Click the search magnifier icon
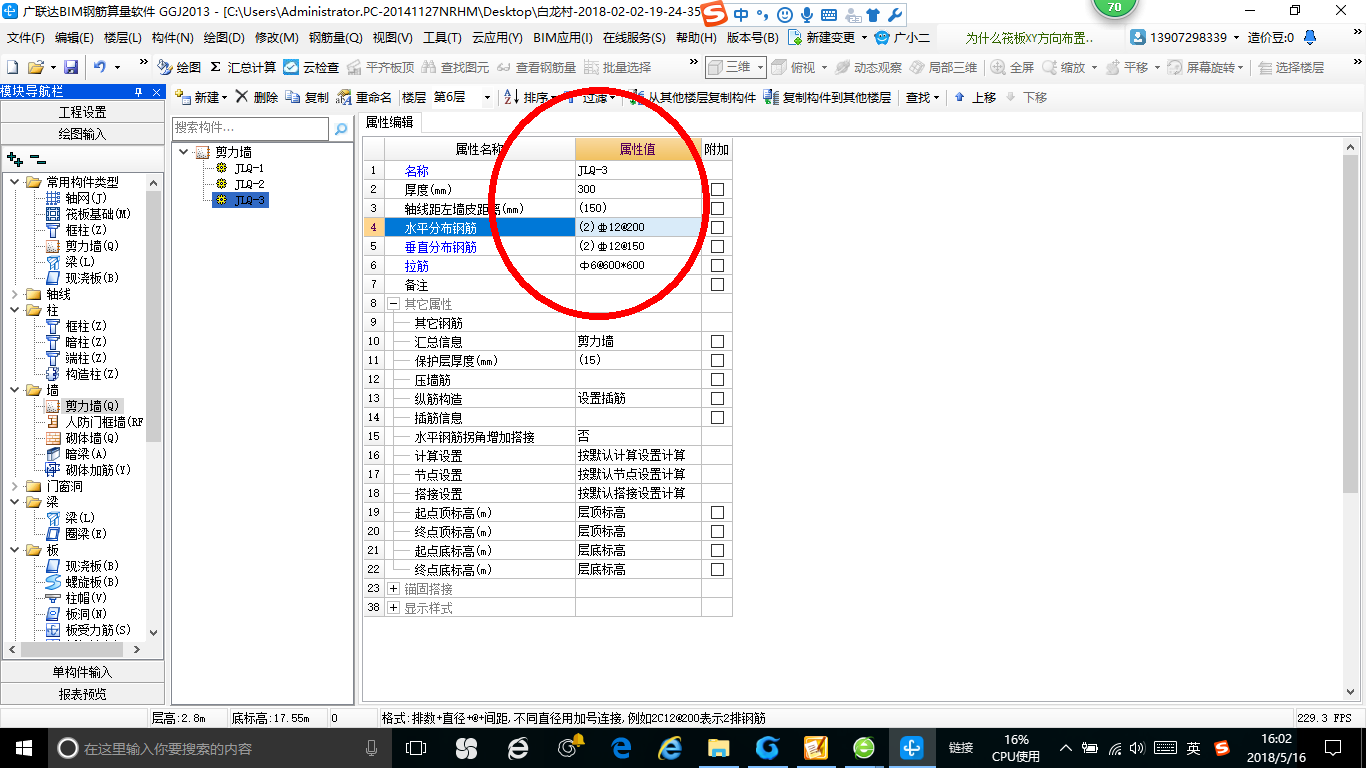The image size is (1366, 768). (x=341, y=129)
